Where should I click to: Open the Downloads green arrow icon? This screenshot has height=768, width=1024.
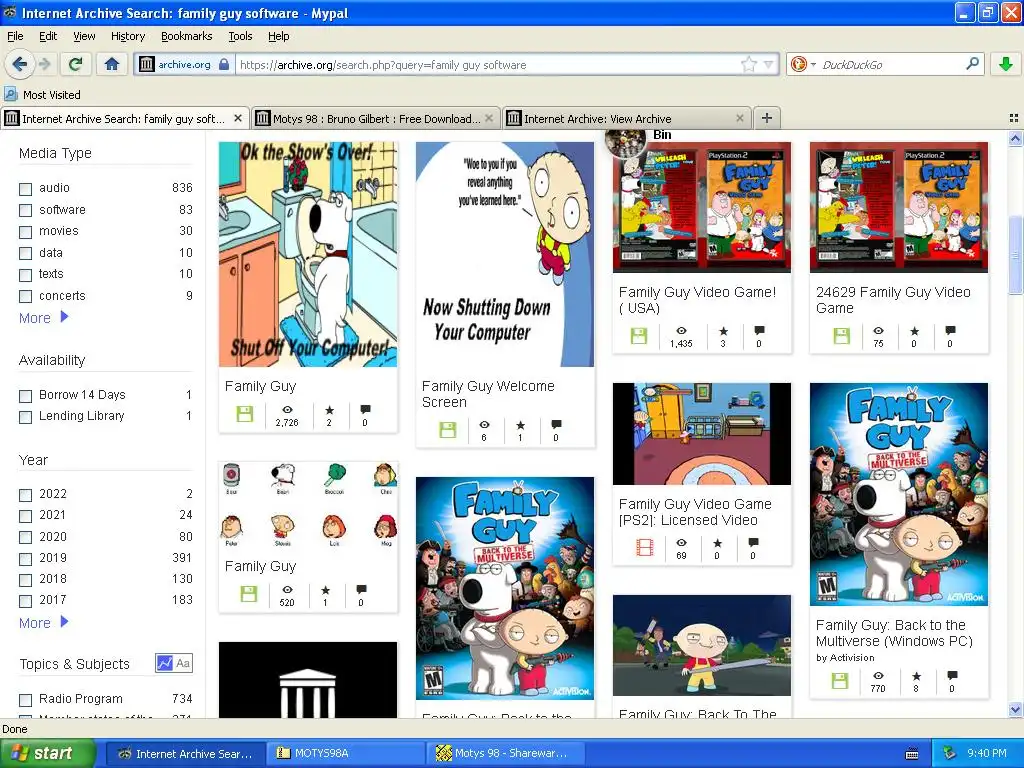[x=1006, y=64]
